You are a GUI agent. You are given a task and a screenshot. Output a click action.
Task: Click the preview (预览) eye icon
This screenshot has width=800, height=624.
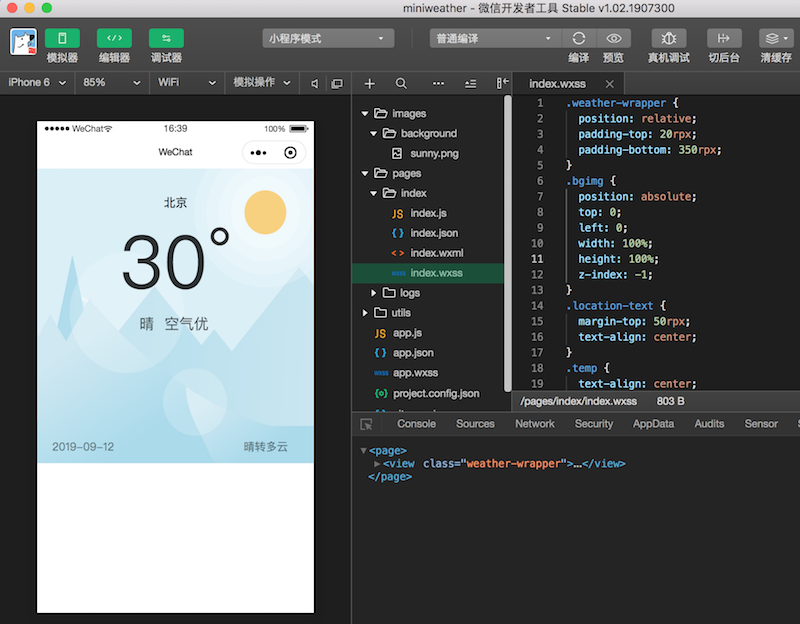(613, 39)
